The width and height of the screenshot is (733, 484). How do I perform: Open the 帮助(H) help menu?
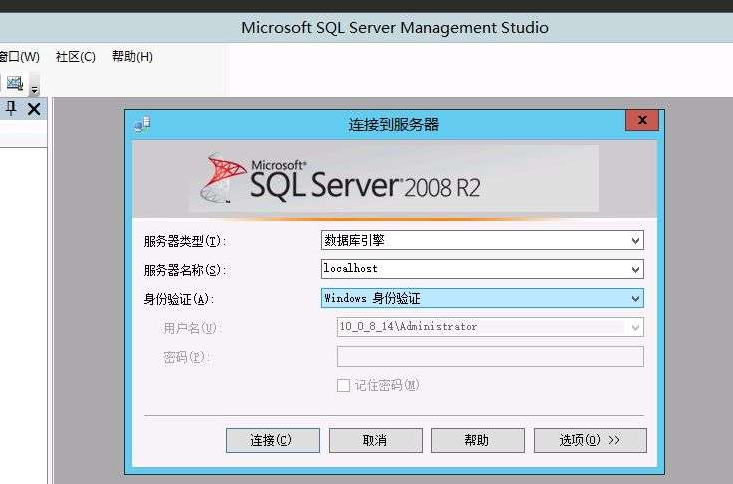(x=132, y=57)
